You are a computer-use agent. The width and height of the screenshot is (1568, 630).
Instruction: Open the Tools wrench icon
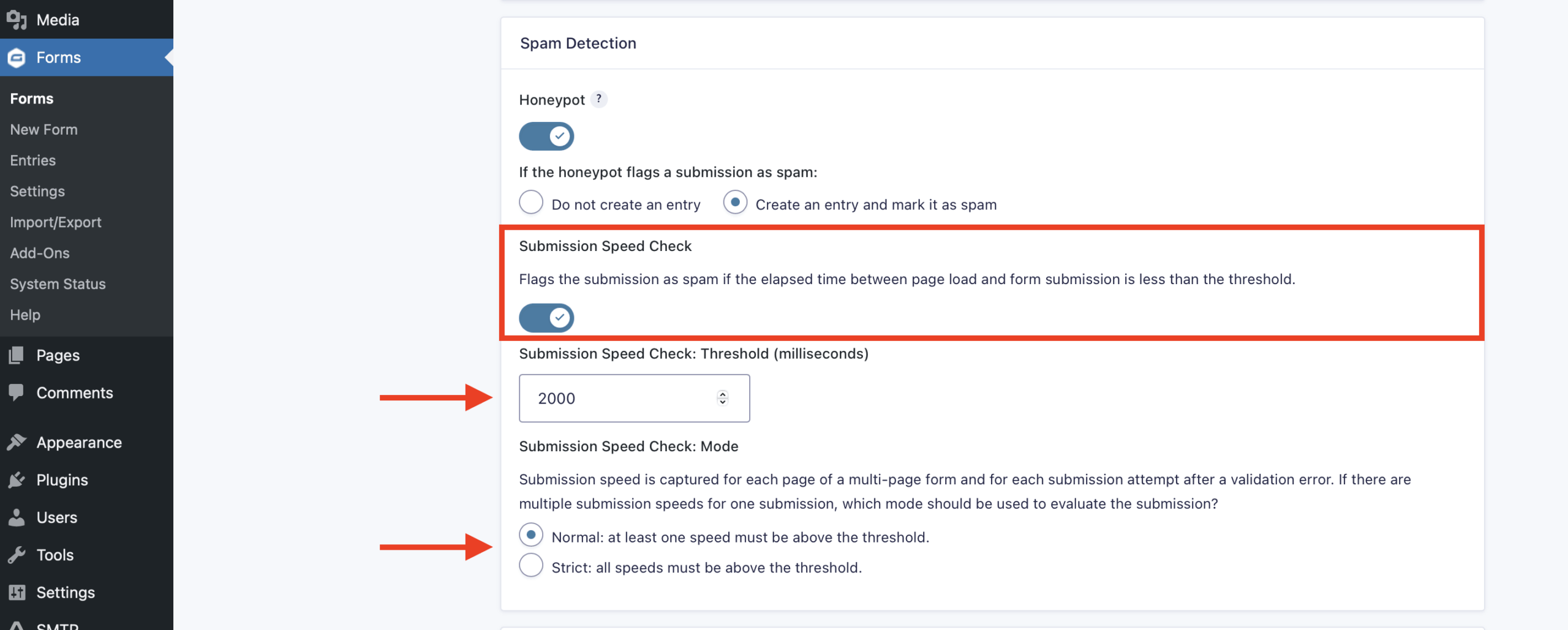pos(17,555)
